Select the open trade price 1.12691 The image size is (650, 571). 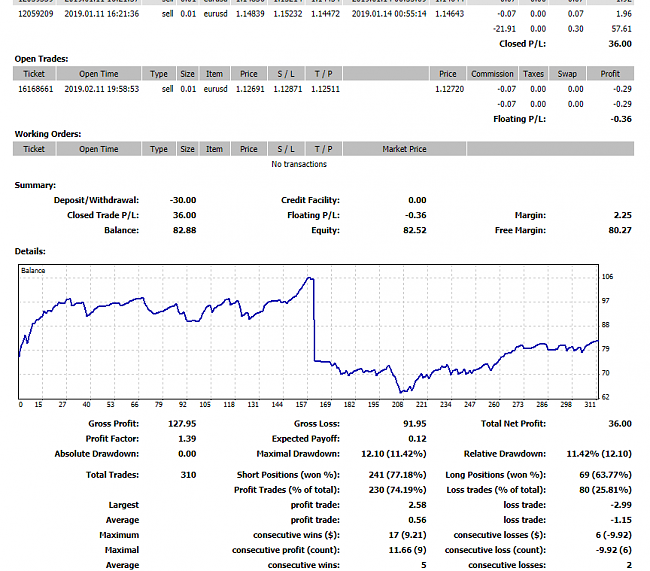click(x=250, y=89)
